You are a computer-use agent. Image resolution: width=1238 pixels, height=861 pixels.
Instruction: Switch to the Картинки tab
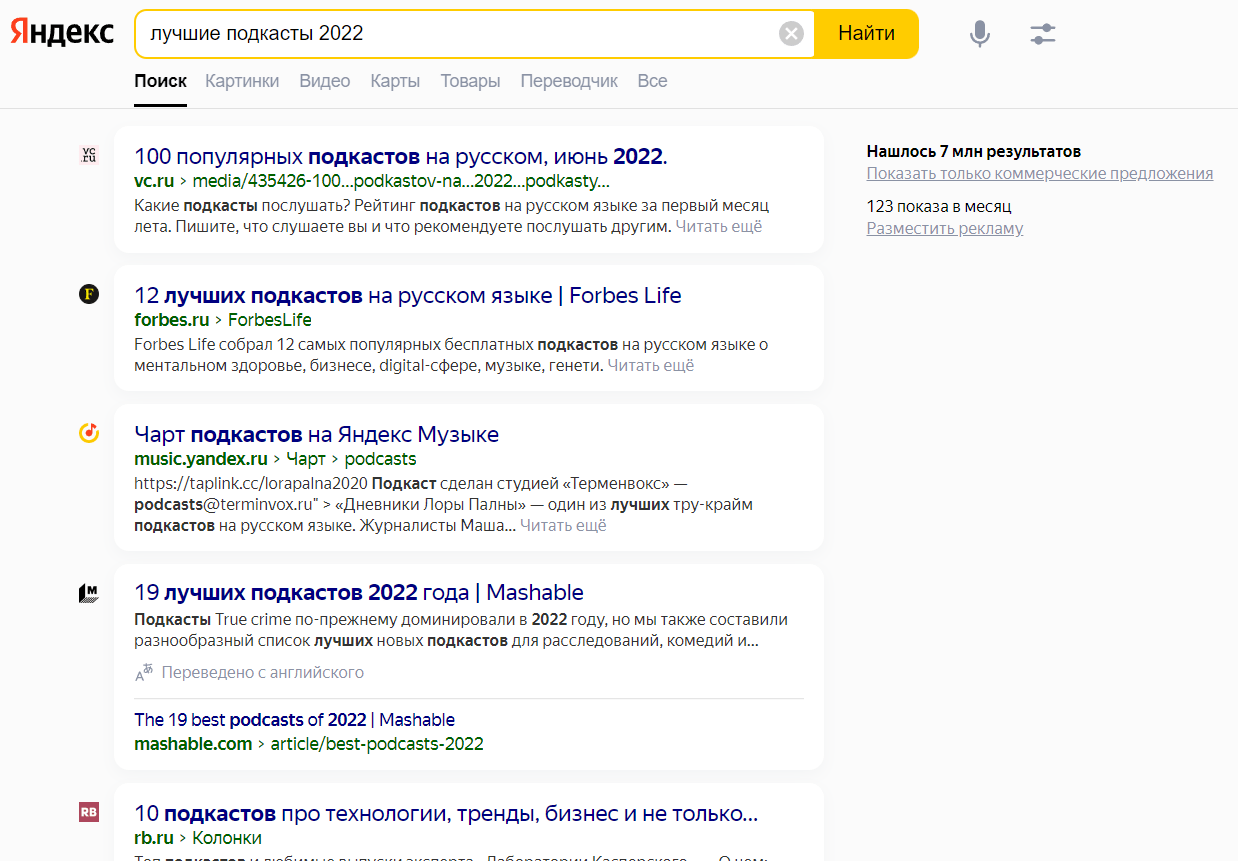pyautogui.click(x=242, y=81)
